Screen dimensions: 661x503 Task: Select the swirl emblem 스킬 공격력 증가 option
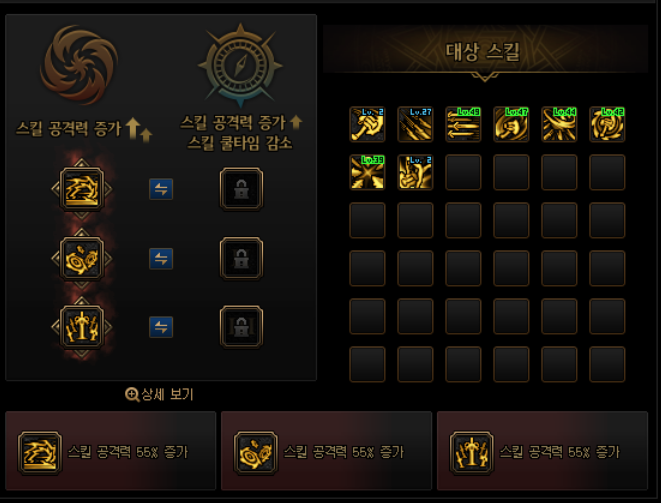[80, 80]
